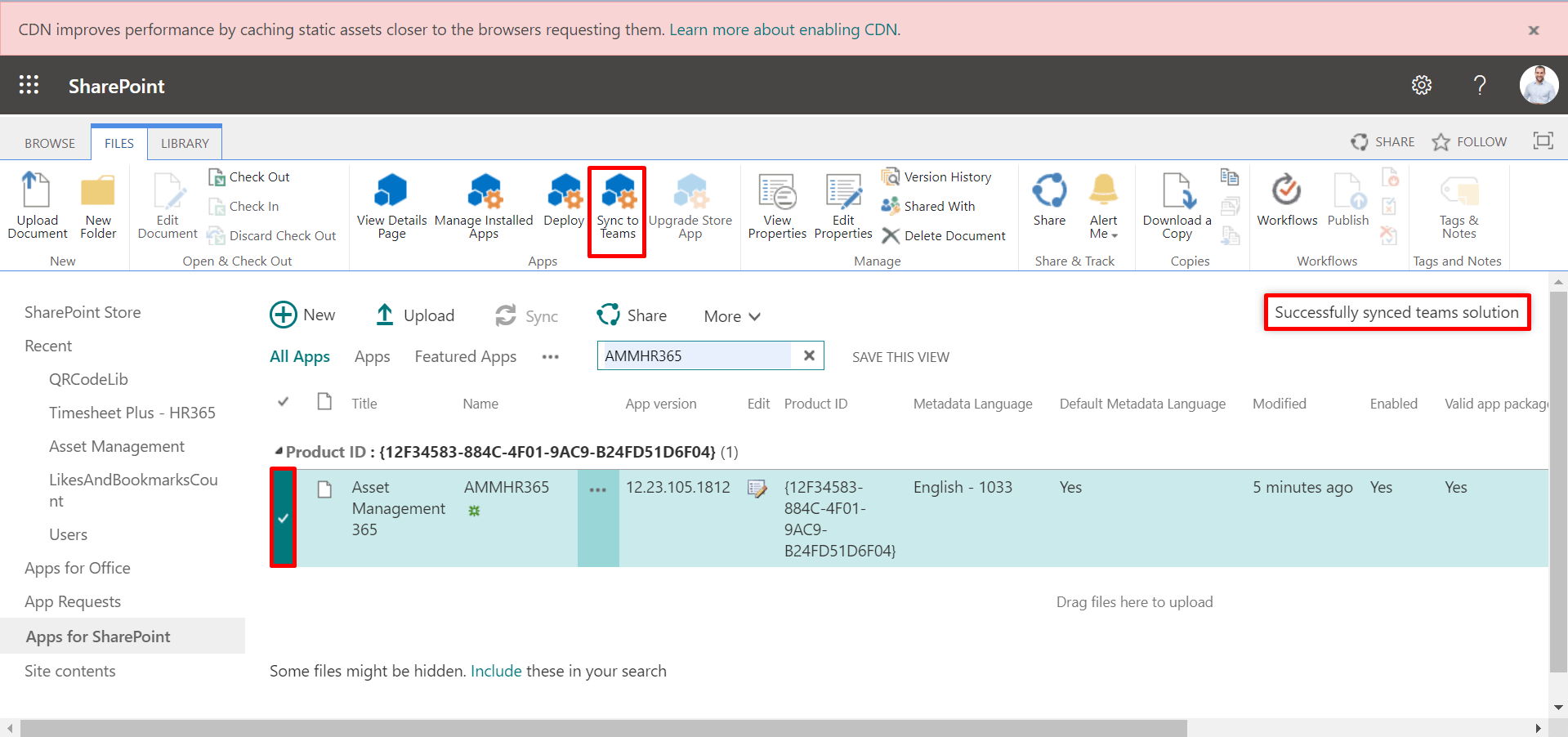Open SharePoint Store in left navigation
Image resolution: width=1568 pixels, height=737 pixels.
coord(83,312)
